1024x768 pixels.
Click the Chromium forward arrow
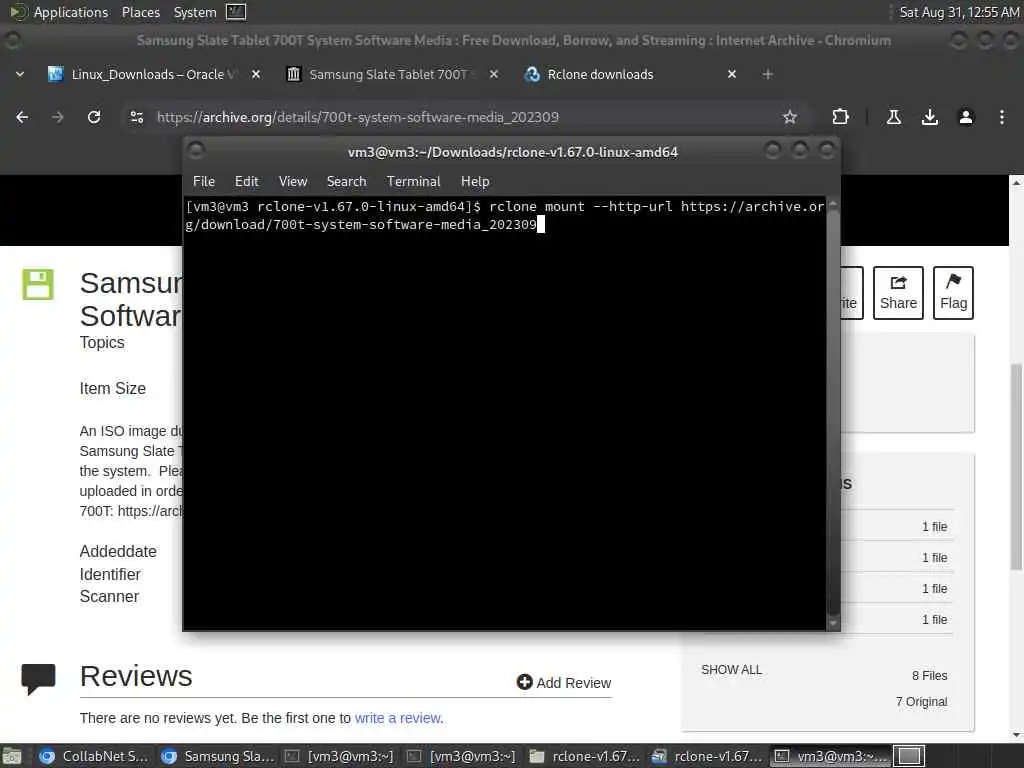[x=58, y=117]
